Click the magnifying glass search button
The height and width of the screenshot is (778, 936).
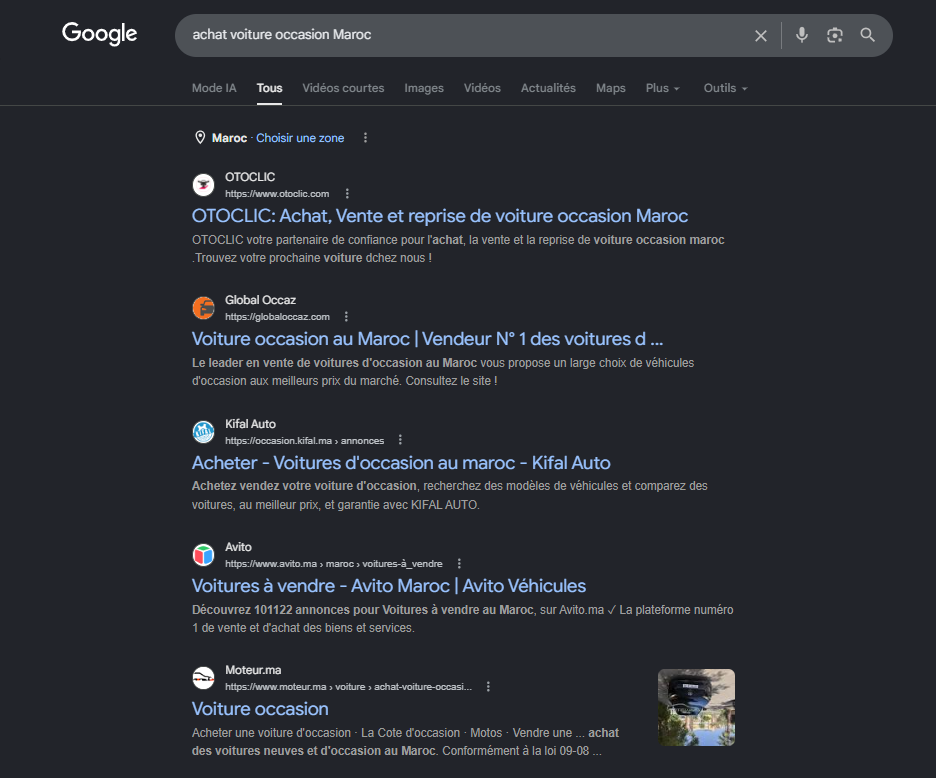click(867, 35)
